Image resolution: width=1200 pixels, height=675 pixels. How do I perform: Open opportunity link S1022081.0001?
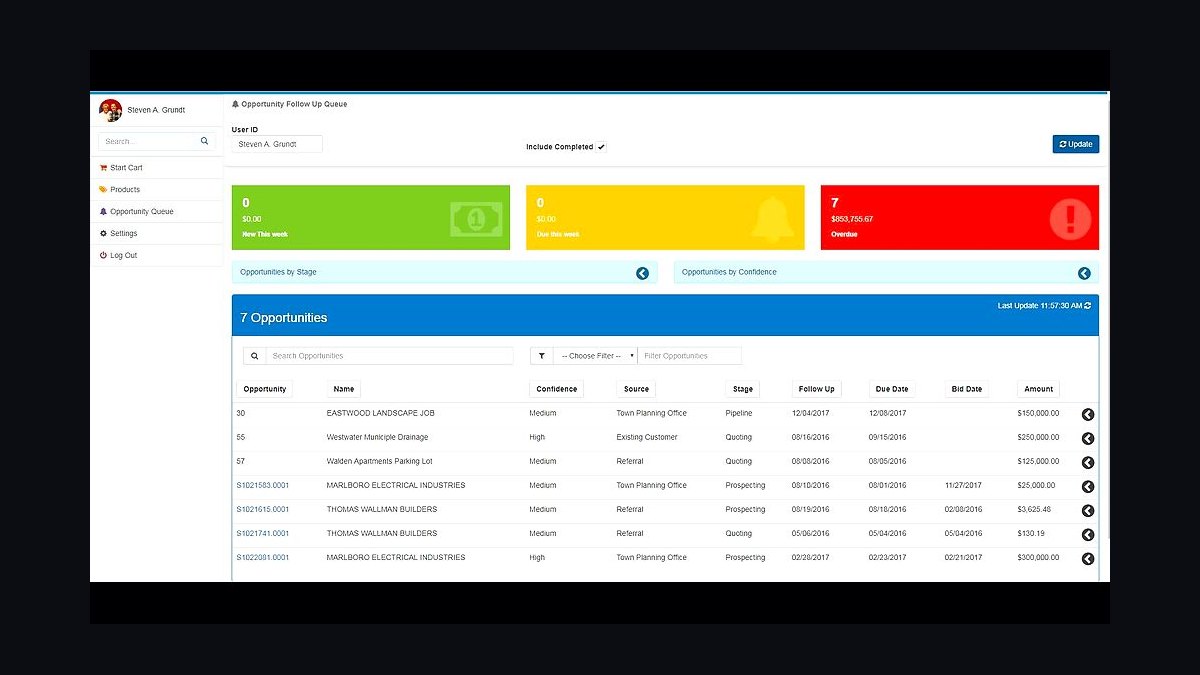[x=263, y=557]
